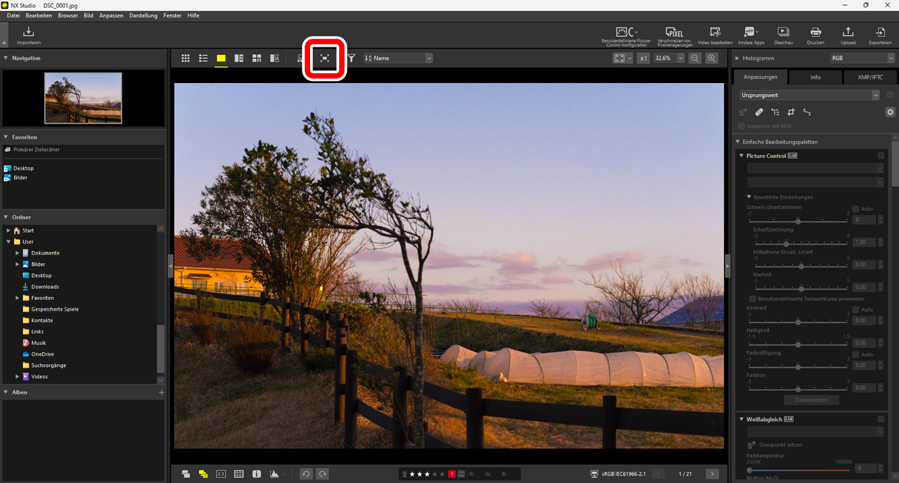Switch to the XMP/IPTC tab

point(869,77)
